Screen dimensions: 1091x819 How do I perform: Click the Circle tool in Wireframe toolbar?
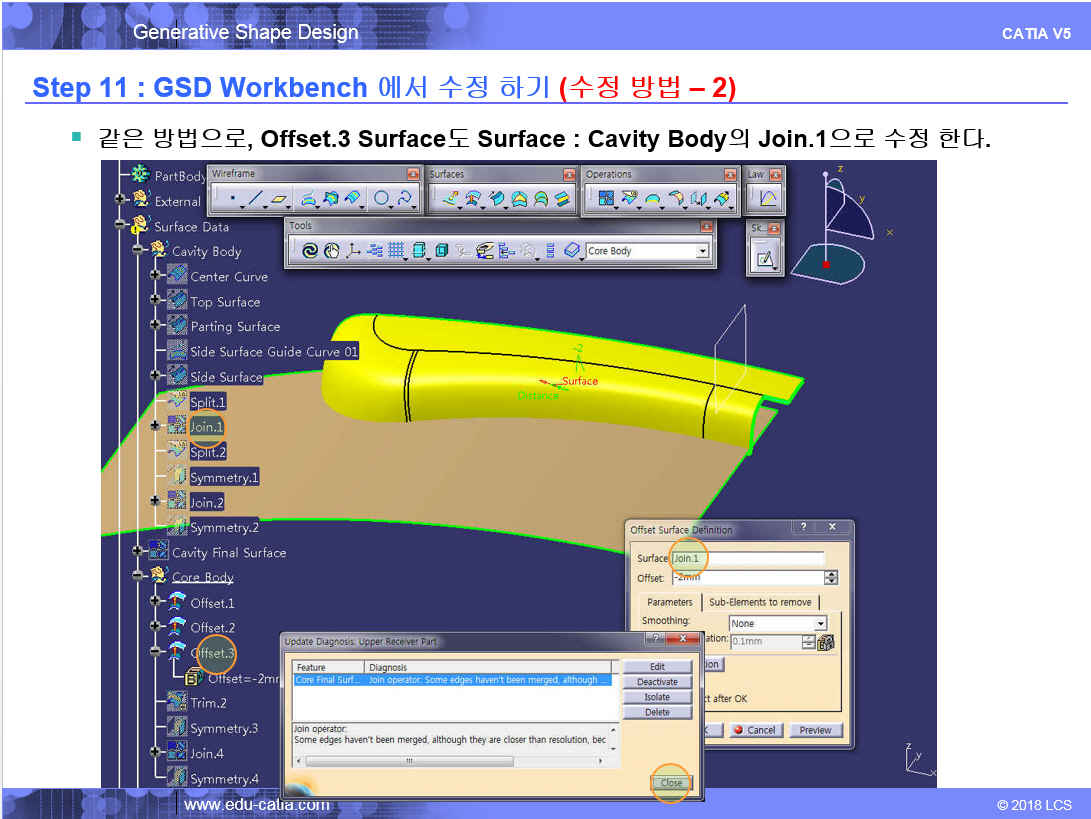point(381,199)
